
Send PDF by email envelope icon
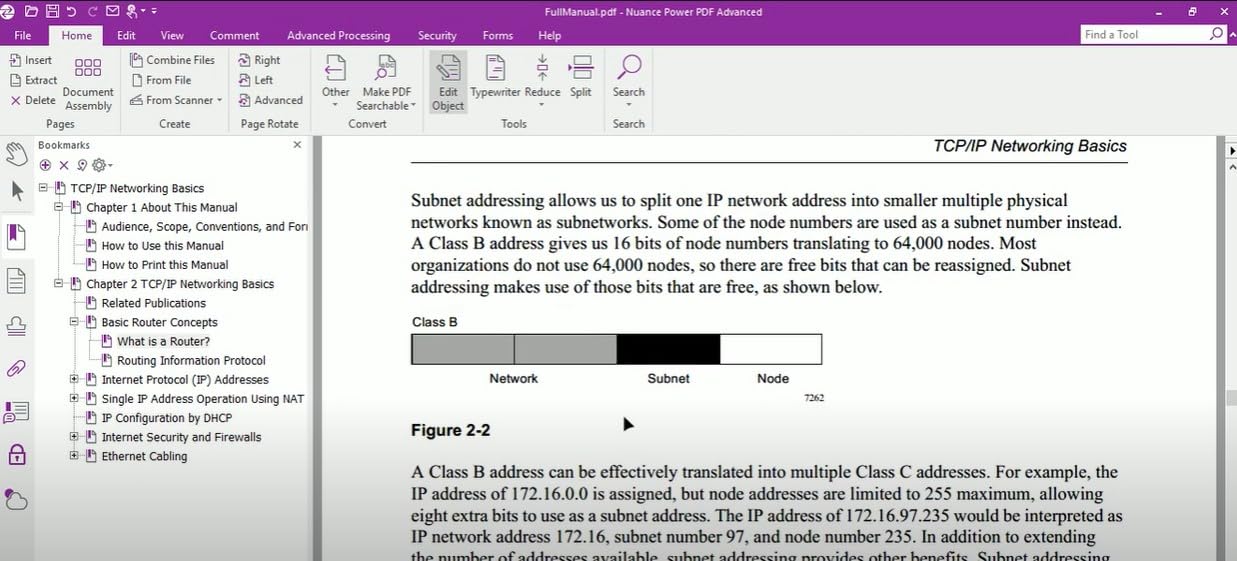(112, 11)
